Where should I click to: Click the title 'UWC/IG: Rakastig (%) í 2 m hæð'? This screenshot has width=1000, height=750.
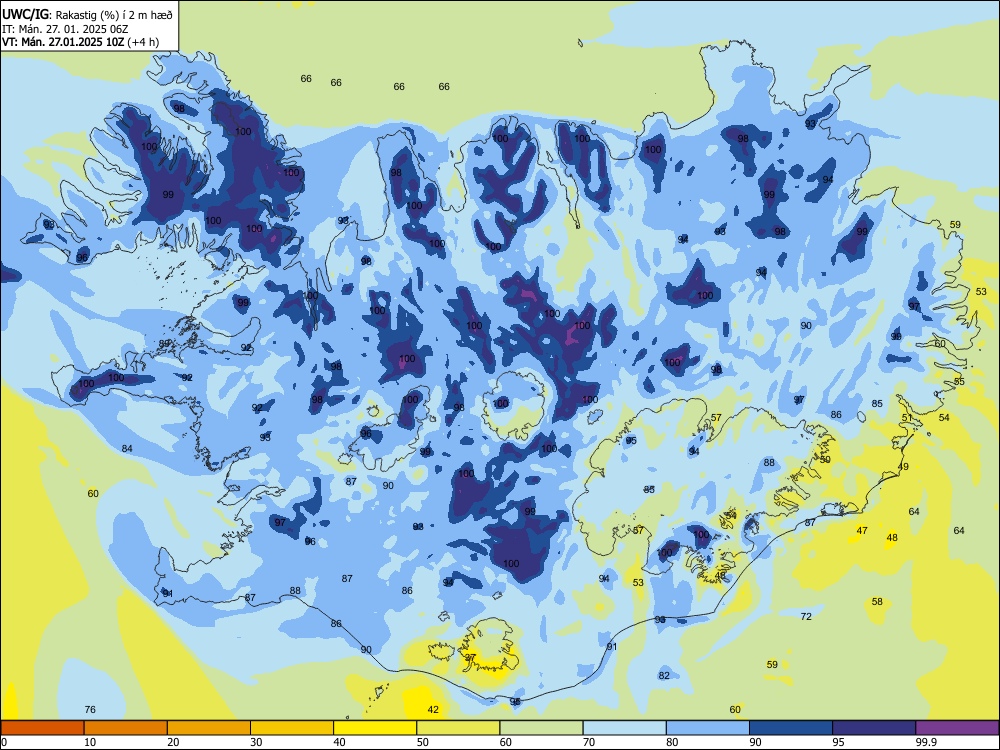coord(87,14)
